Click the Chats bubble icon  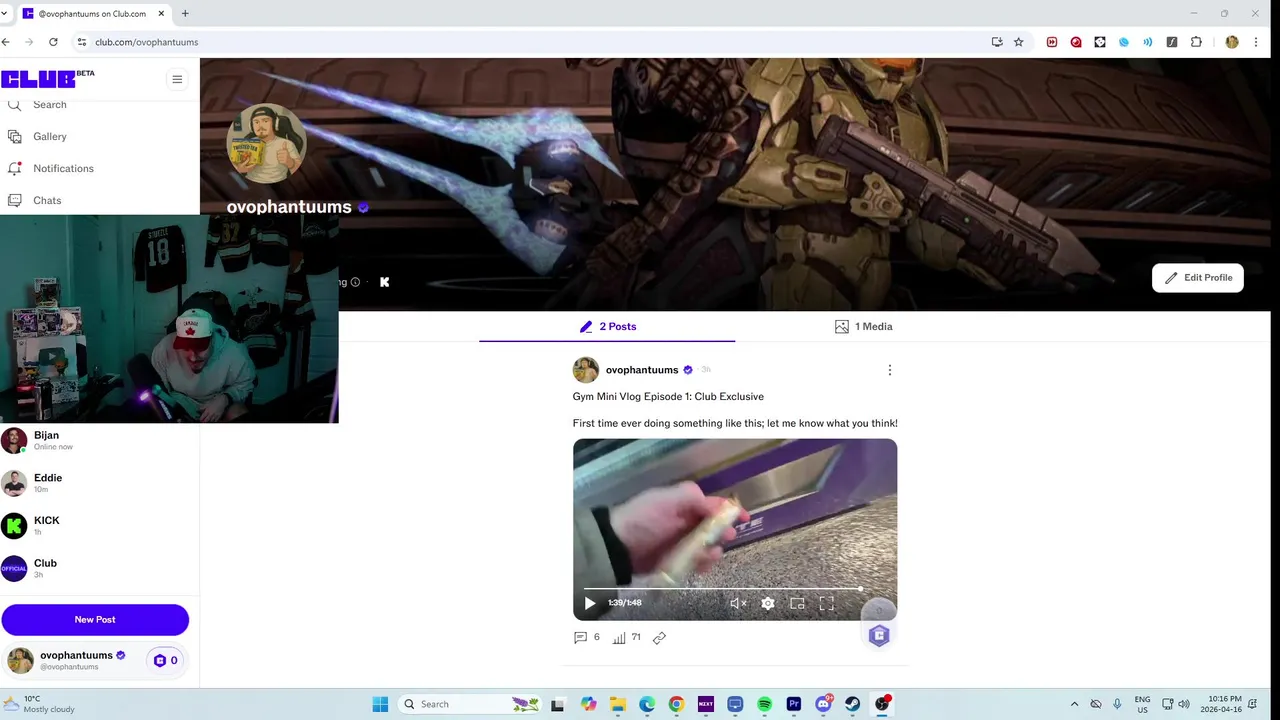click(14, 200)
